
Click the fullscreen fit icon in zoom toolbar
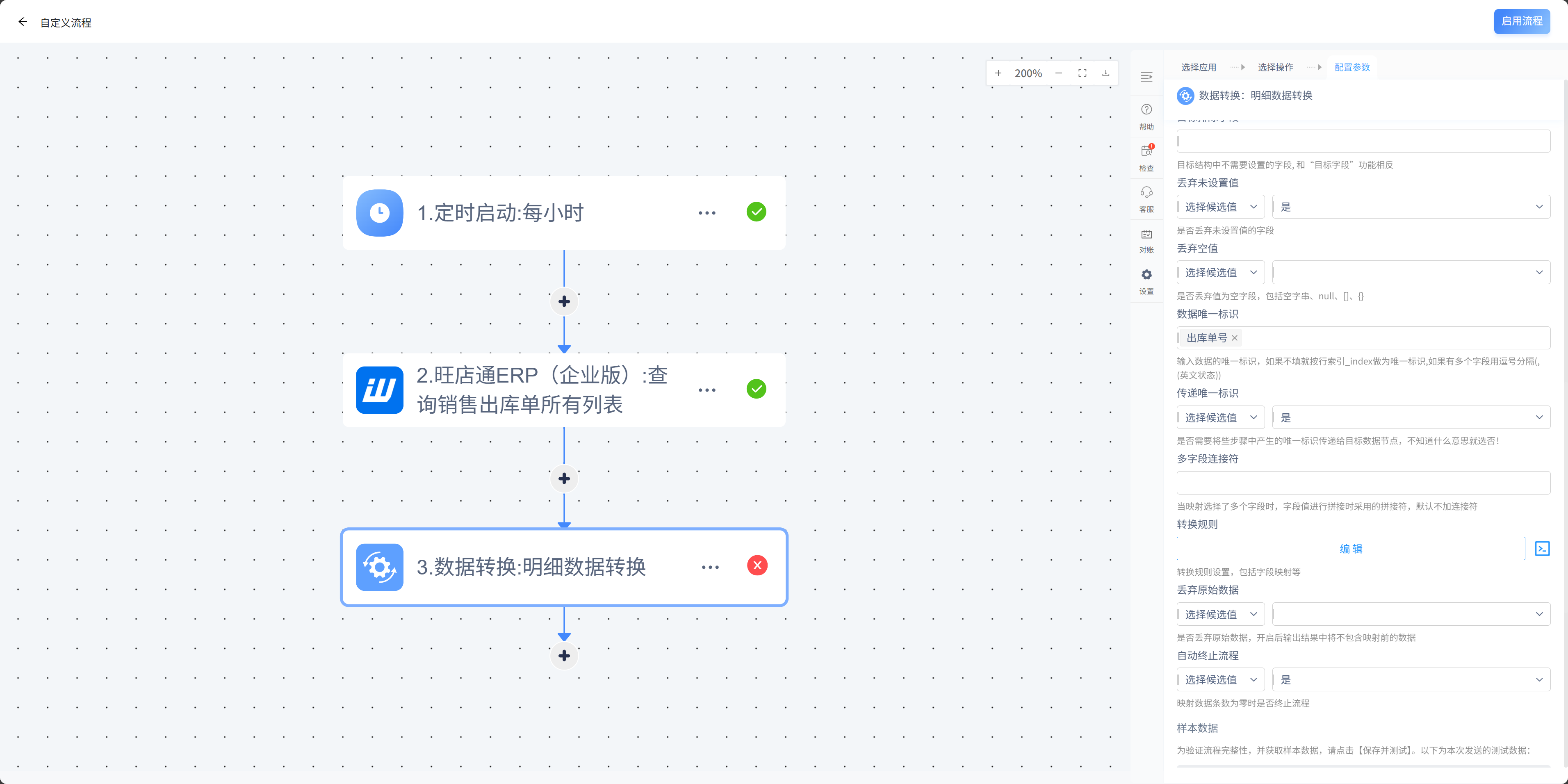pos(1082,73)
